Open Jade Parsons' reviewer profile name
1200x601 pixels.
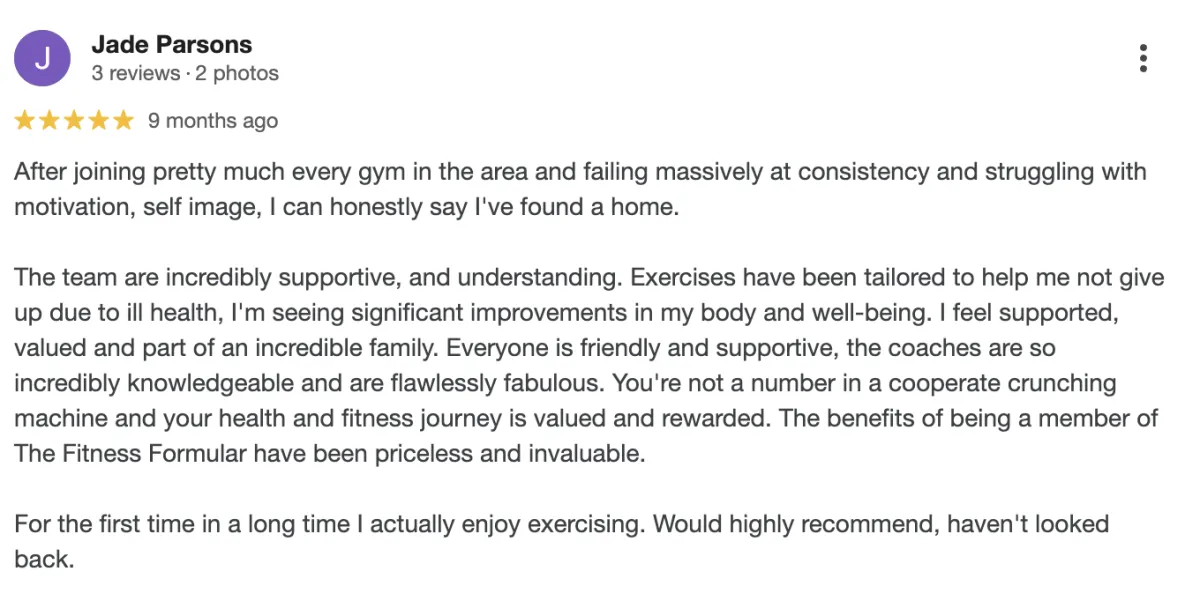point(171,45)
